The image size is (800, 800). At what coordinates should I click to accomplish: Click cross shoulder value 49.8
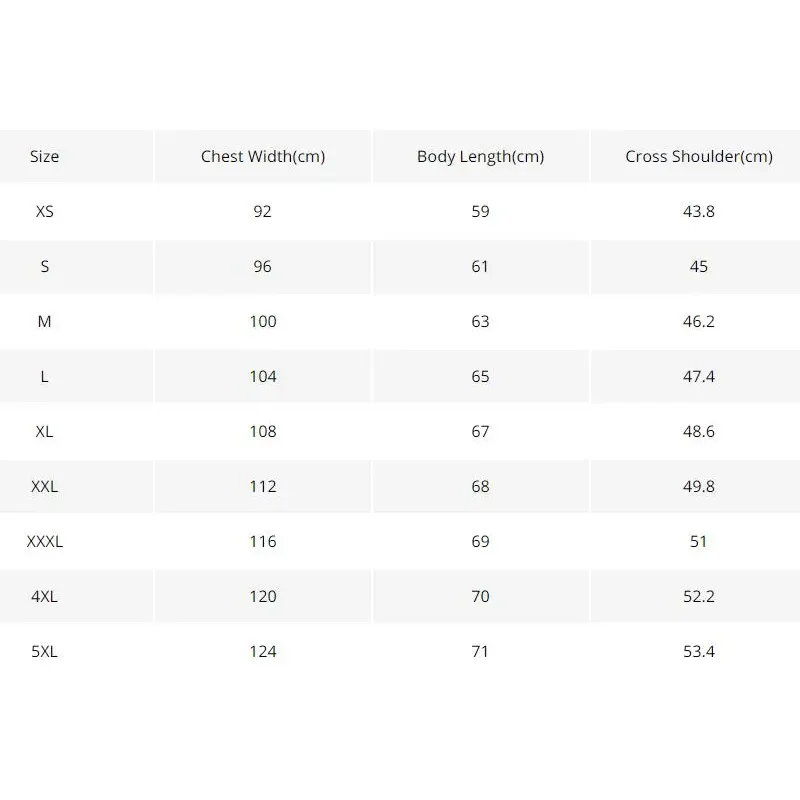tap(699, 486)
